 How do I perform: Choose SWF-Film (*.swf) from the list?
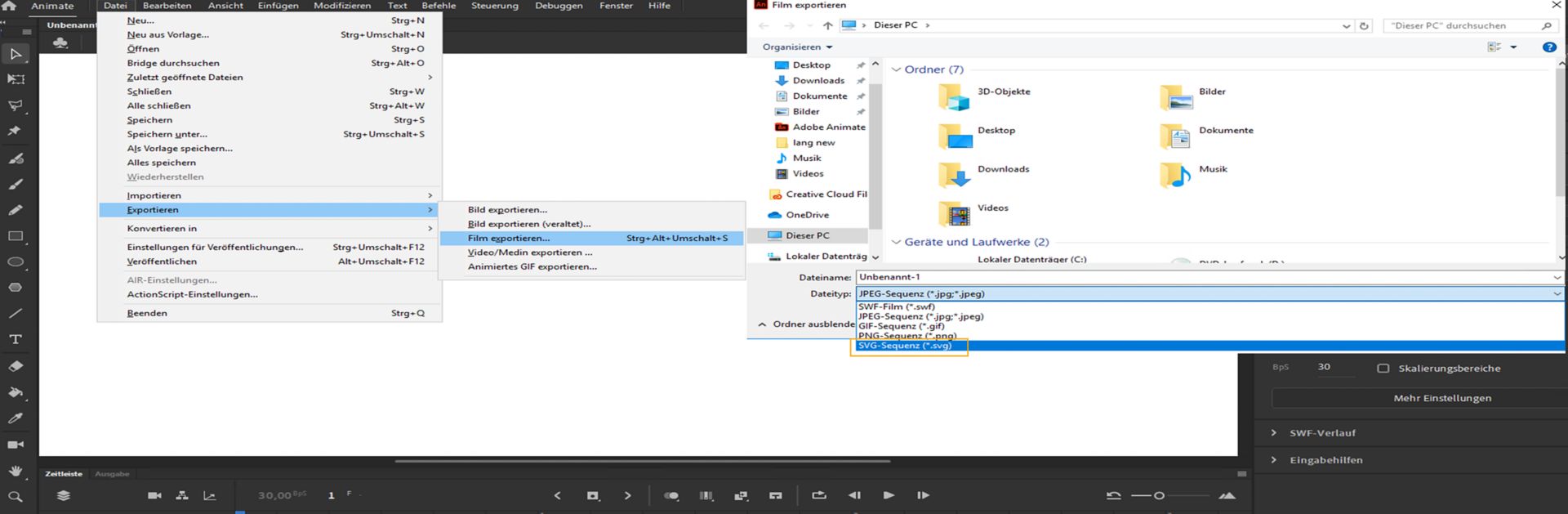click(x=1209, y=306)
